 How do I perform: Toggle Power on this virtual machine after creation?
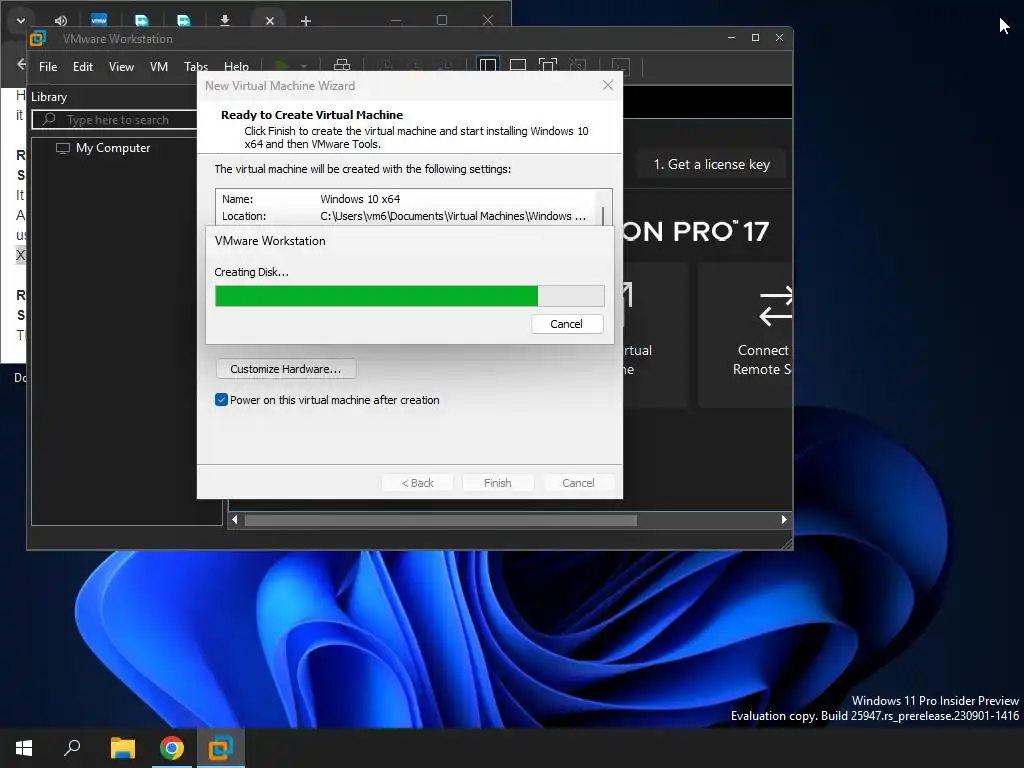coord(221,400)
